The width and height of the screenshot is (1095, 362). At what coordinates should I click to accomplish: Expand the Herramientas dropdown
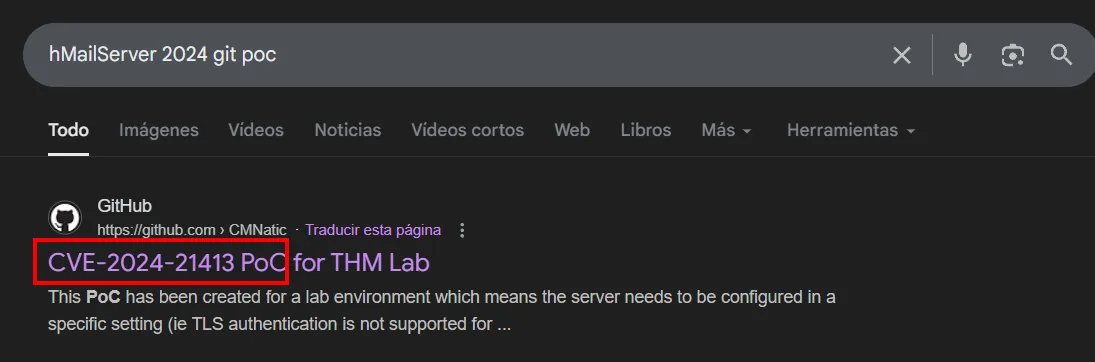click(851, 130)
